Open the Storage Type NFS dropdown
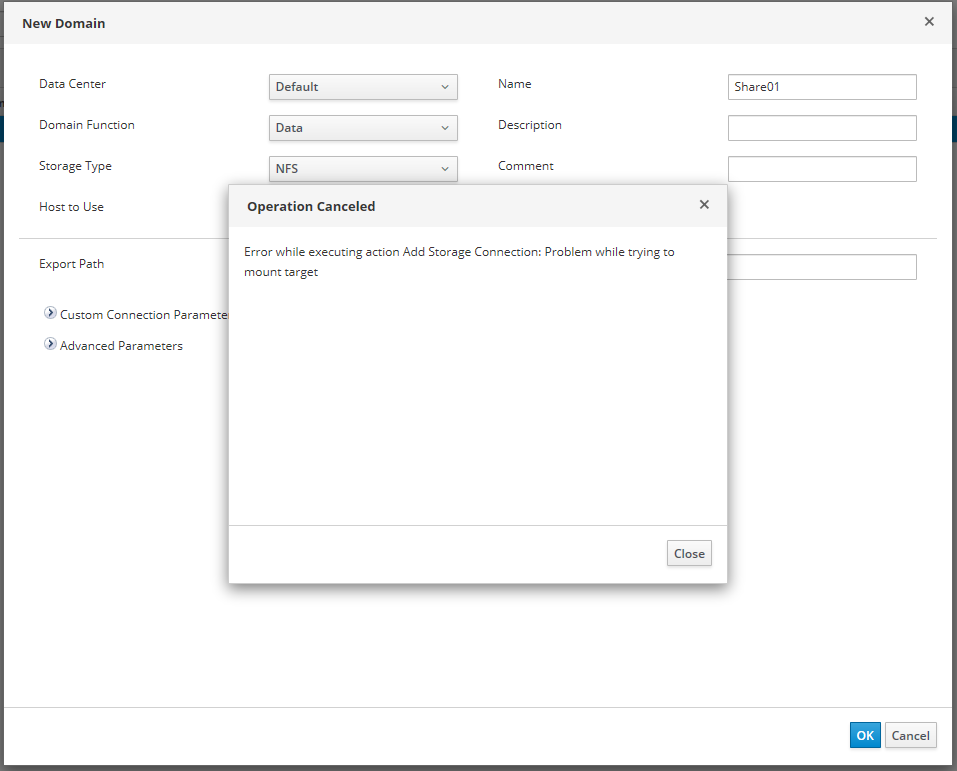957x771 pixels. (363, 169)
